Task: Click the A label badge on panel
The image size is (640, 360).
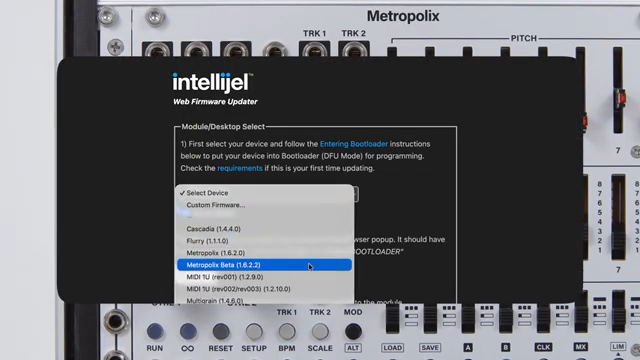Action: (468, 348)
